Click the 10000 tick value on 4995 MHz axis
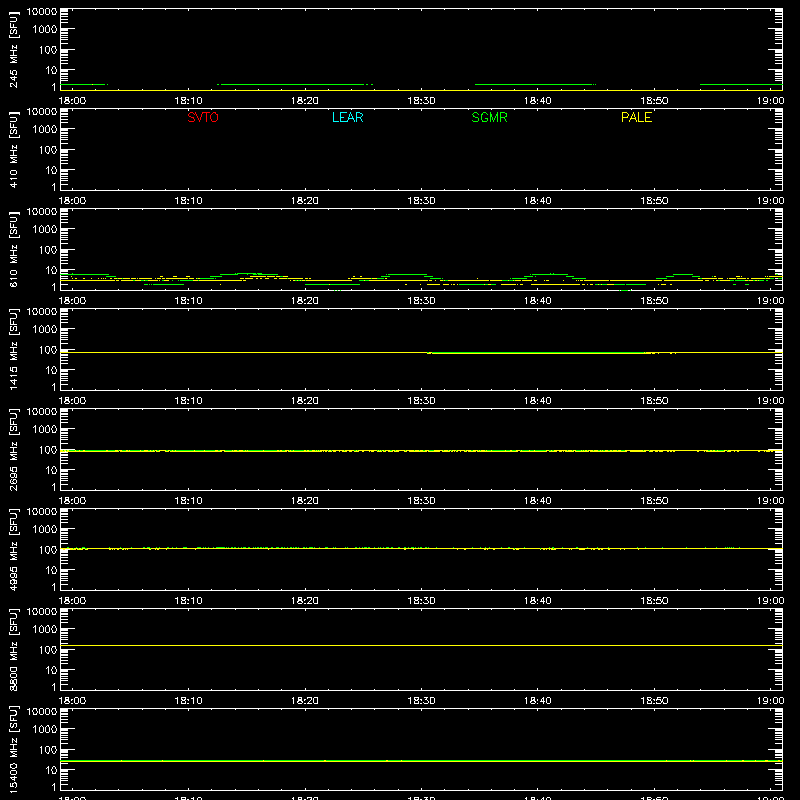The image size is (800, 800). pyautogui.click(x=42, y=512)
